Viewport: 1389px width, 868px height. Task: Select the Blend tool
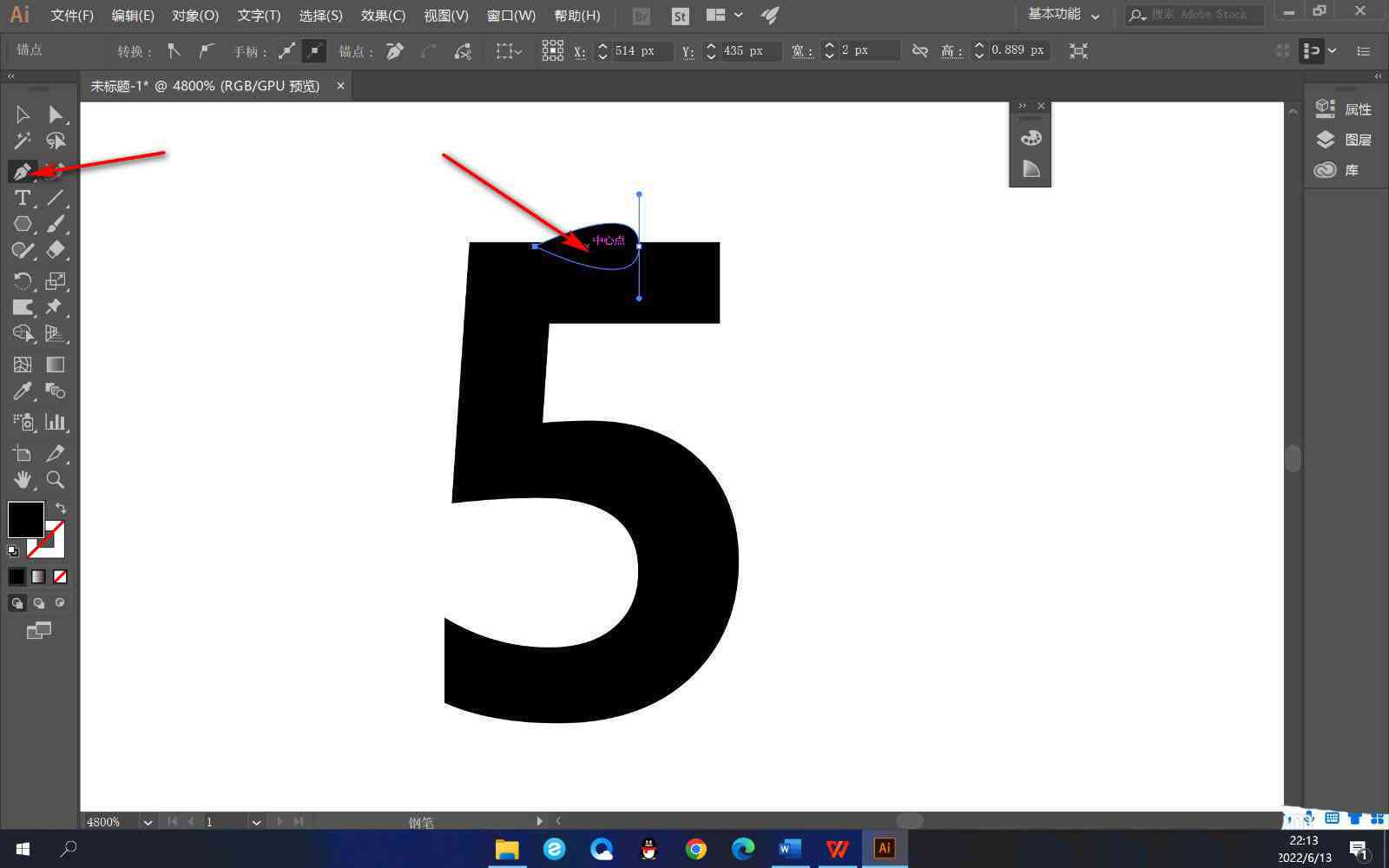tap(56, 391)
